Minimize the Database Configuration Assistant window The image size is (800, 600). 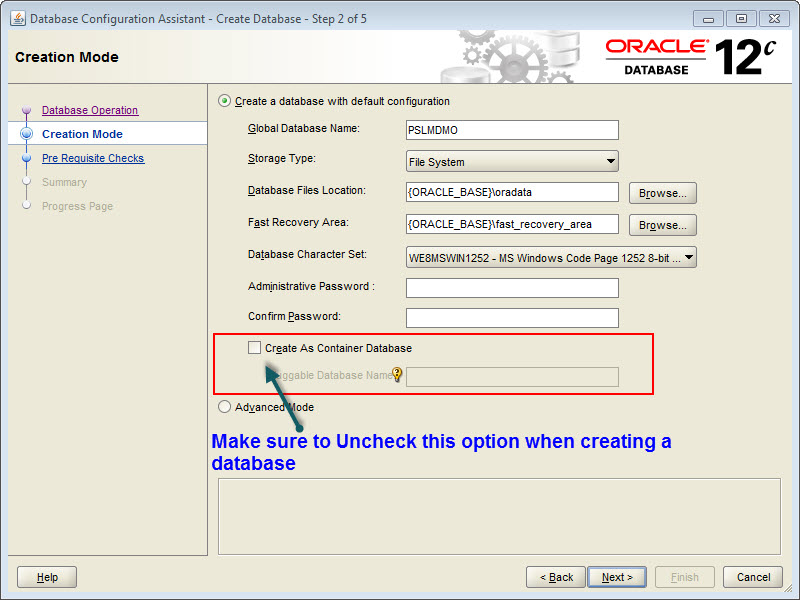[x=708, y=19]
